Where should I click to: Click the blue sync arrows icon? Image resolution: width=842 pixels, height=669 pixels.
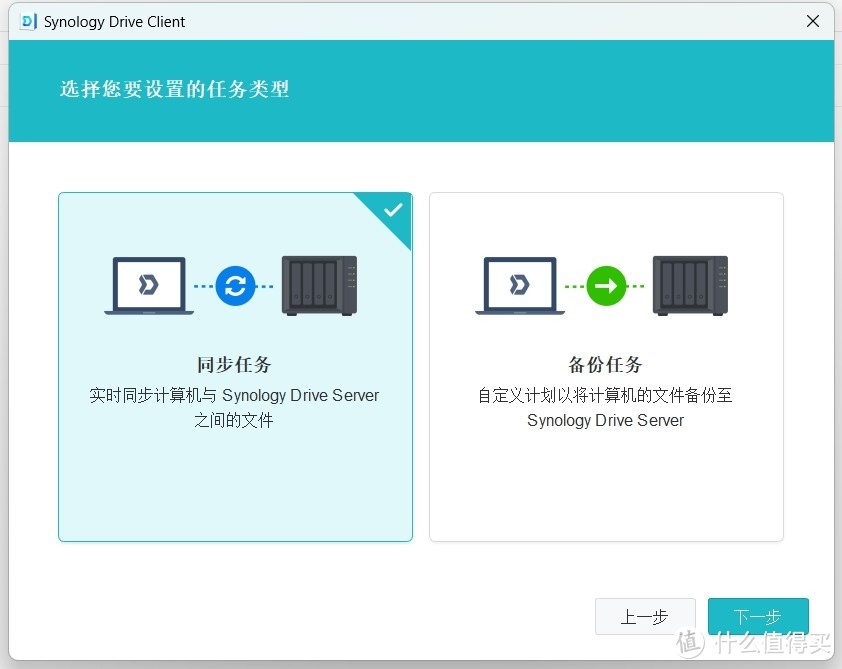click(x=234, y=286)
